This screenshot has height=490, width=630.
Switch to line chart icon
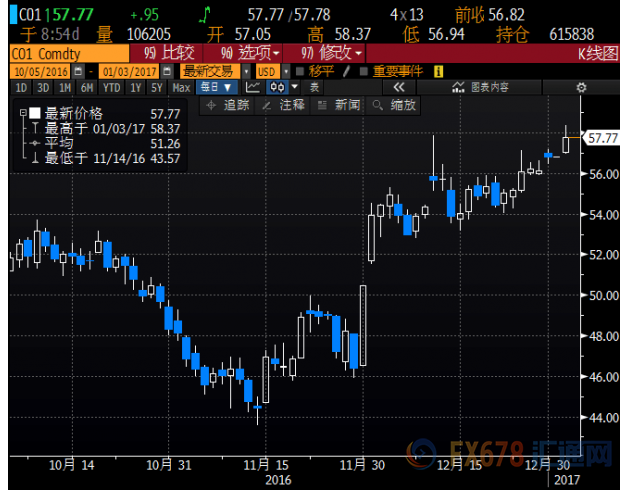click(252, 88)
